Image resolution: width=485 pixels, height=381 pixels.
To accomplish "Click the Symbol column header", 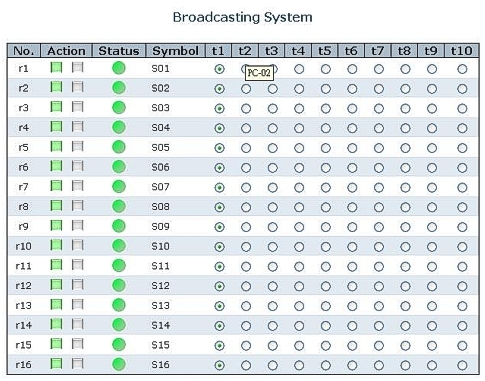I will coord(176,51).
